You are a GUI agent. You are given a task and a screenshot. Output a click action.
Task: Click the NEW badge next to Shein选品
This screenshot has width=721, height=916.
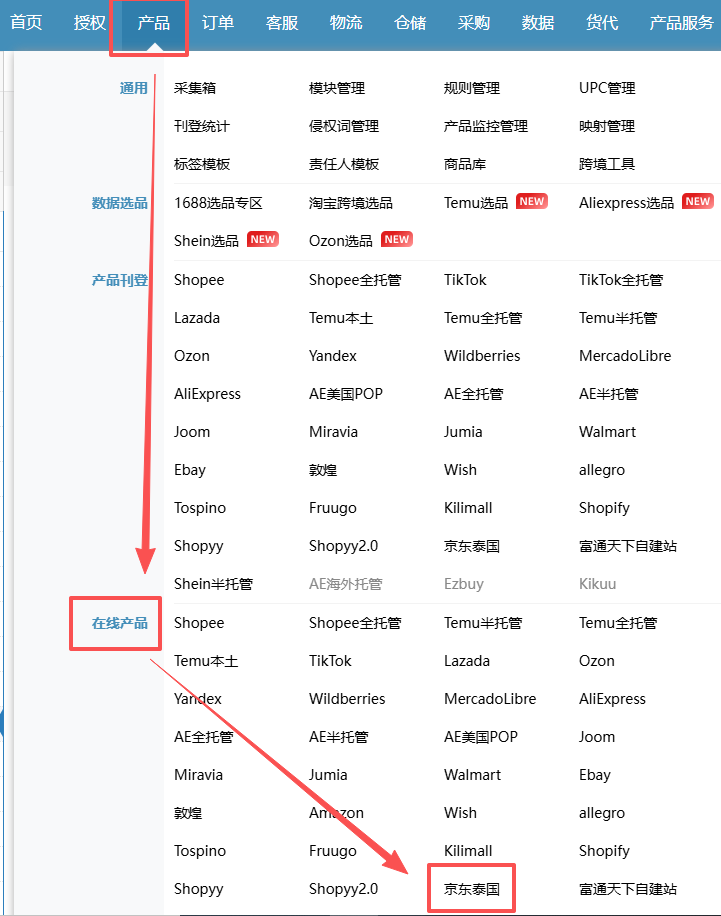pyautogui.click(x=262, y=240)
